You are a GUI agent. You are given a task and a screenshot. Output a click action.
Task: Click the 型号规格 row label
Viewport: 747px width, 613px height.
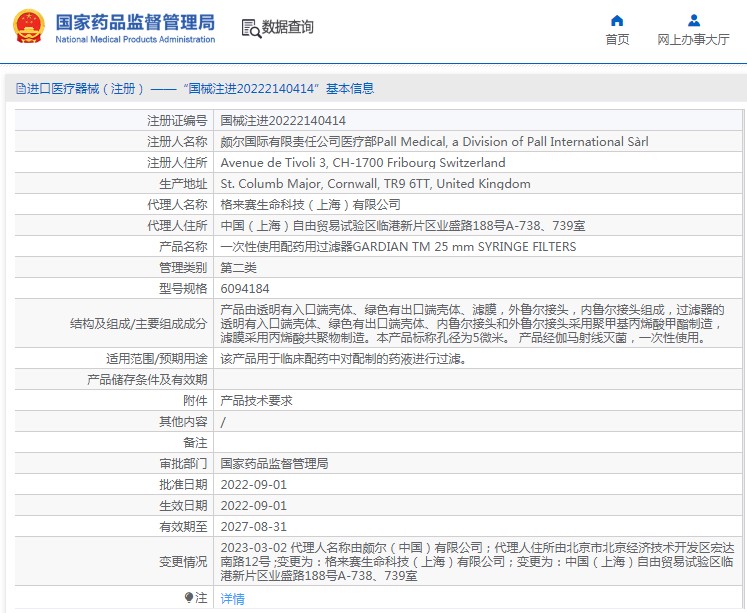click(183, 288)
